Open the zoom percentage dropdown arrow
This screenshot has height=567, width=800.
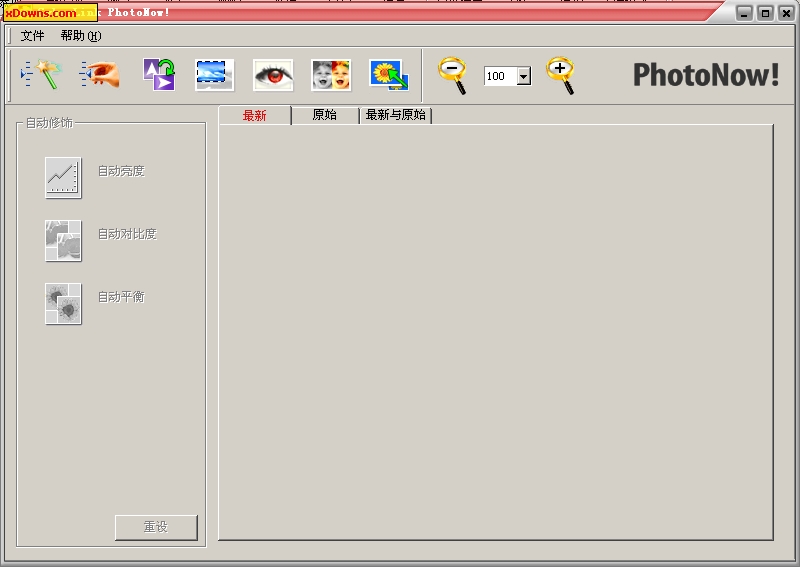tap(523, 76)
